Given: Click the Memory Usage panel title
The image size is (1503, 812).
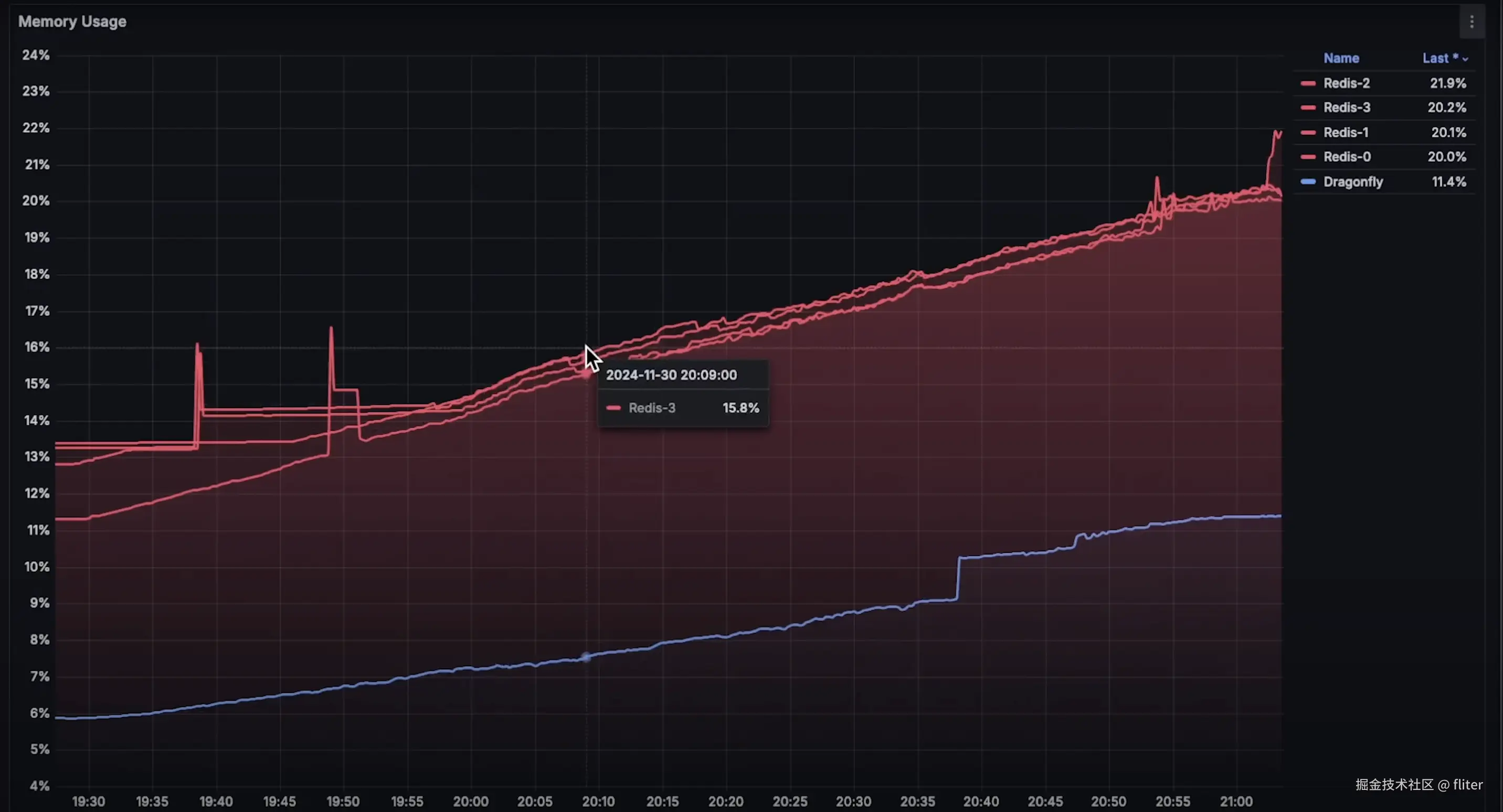Looking at the screenshot, I should pos(72,22).
